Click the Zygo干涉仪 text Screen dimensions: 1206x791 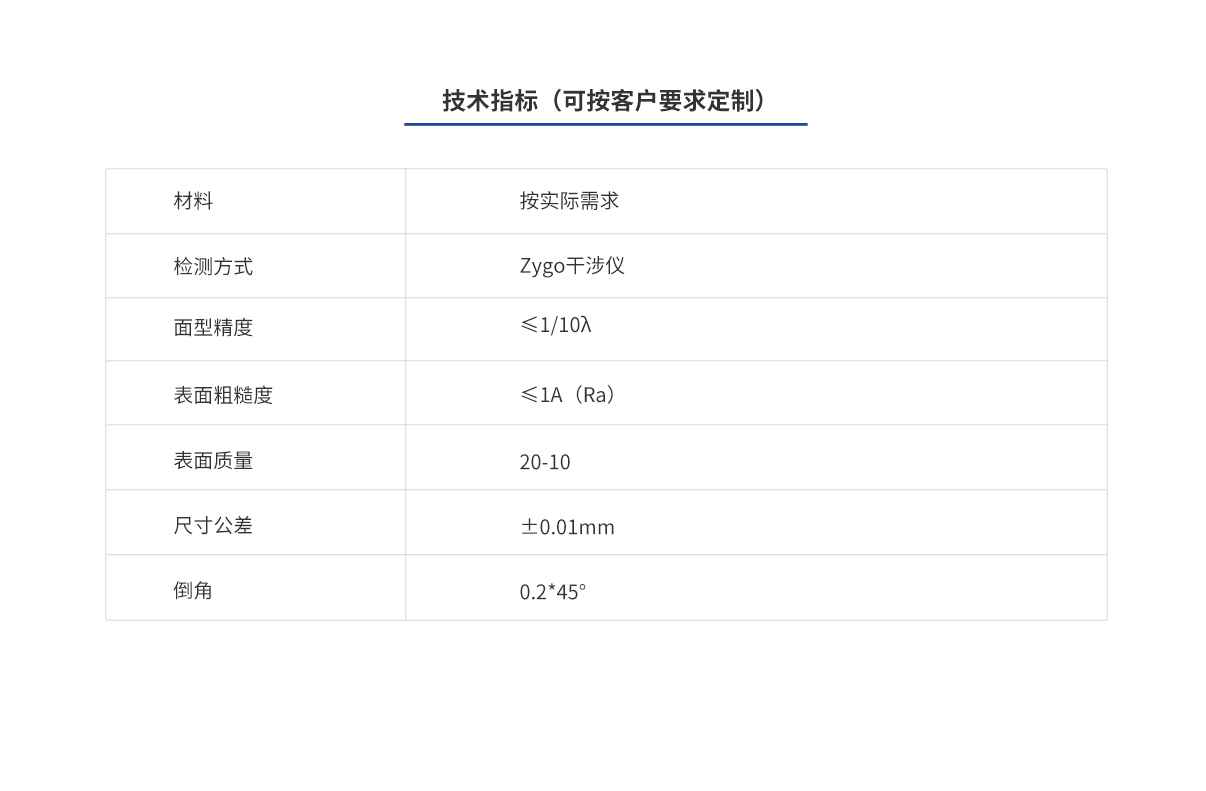(571, 265)
